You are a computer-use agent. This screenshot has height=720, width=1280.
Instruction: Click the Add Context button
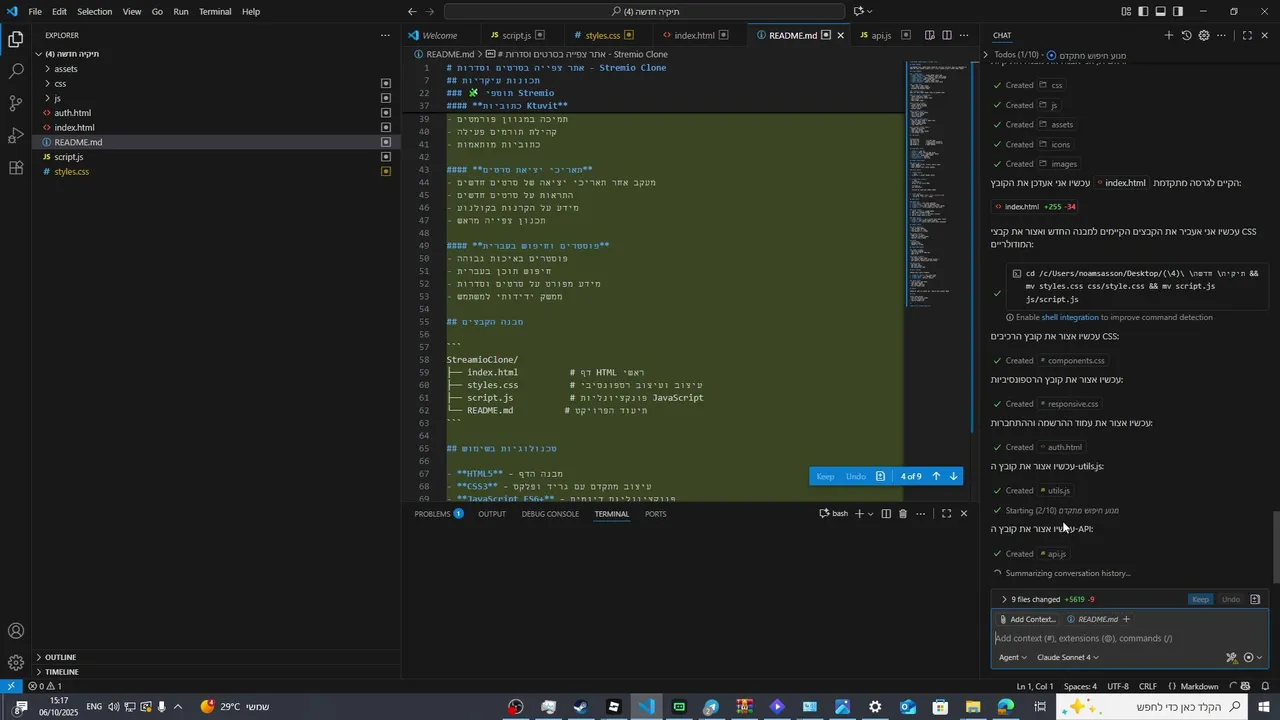click(1027, 620)
